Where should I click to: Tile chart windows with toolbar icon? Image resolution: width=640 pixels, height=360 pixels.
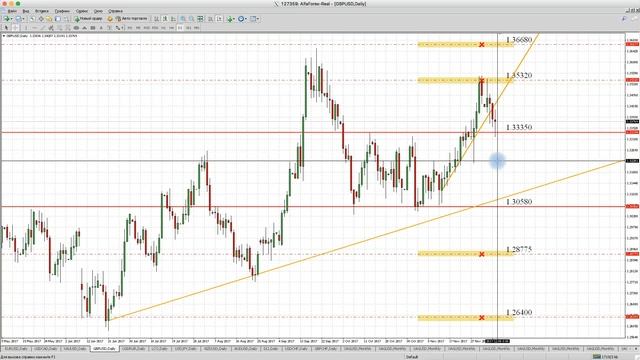200,19
